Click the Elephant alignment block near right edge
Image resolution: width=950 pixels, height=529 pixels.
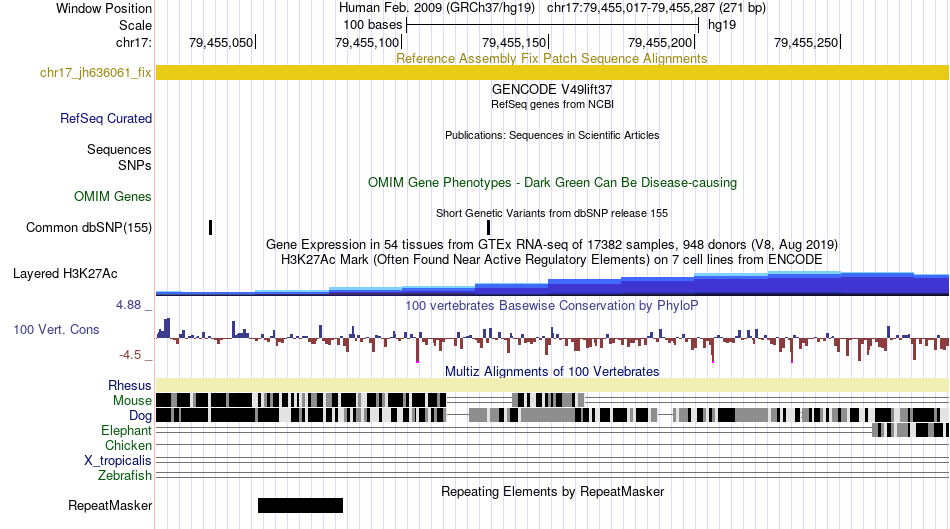[910, 430]
